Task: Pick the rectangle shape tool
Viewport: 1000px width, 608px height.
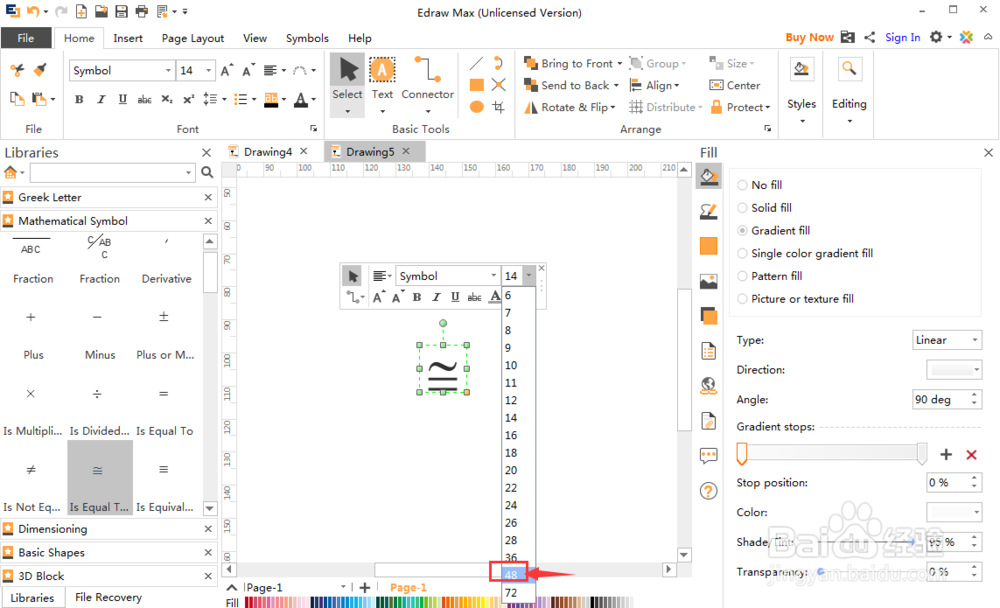Action: [x=476, y=85]
